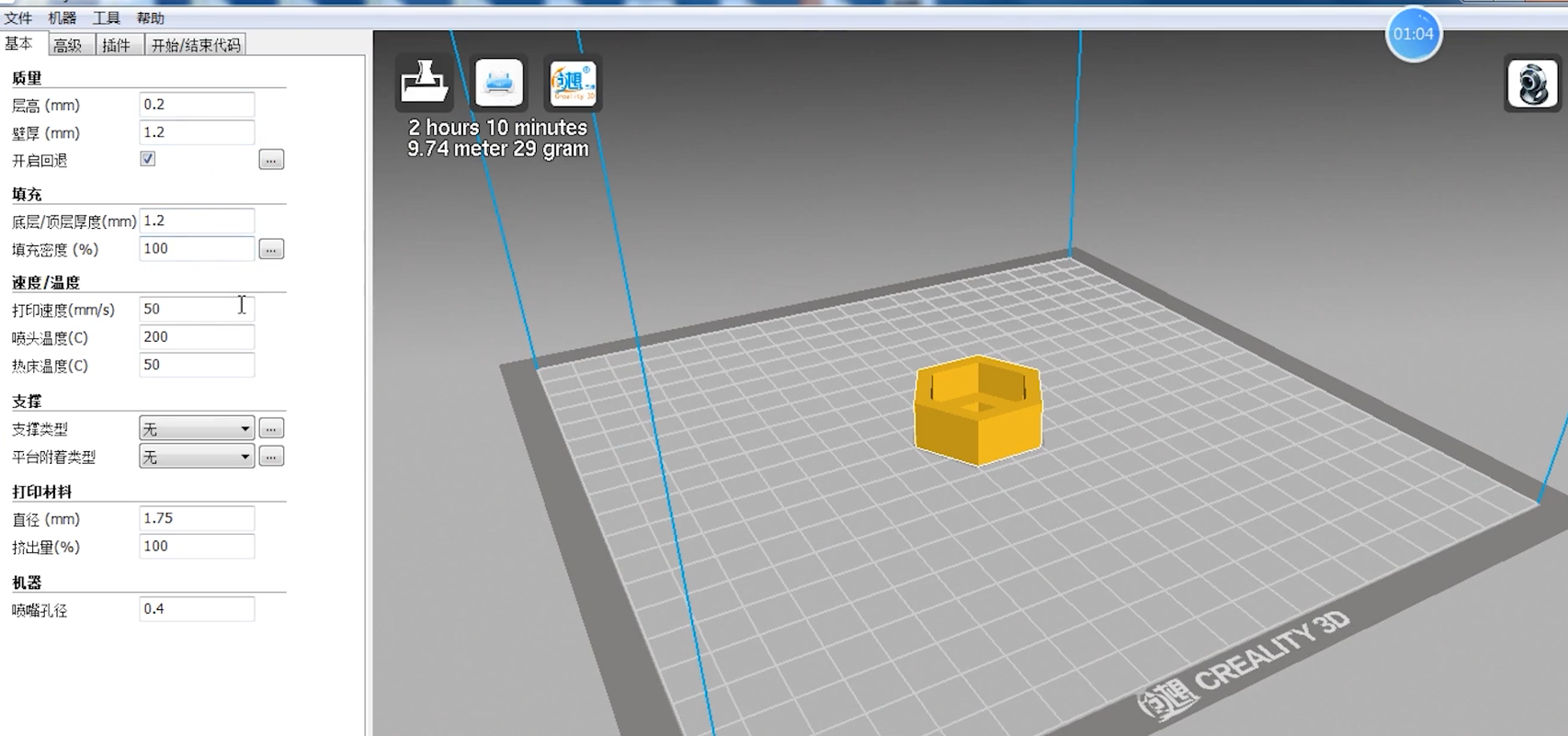Select the yellow hexagonal model
This screenshot has height=736, width=1568.
coord(978,411)
